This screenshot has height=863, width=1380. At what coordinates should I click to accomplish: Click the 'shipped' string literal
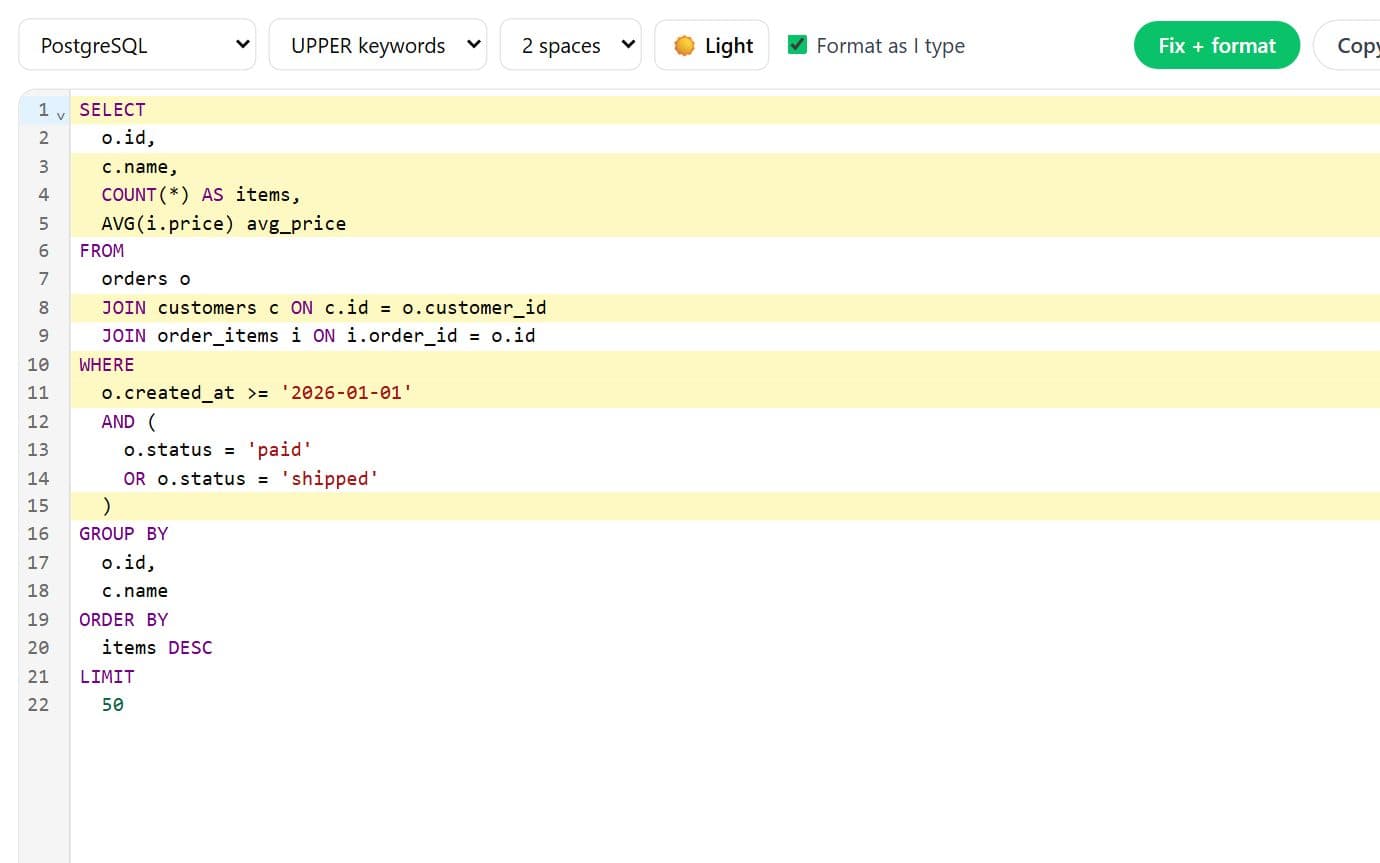point(329,478)
